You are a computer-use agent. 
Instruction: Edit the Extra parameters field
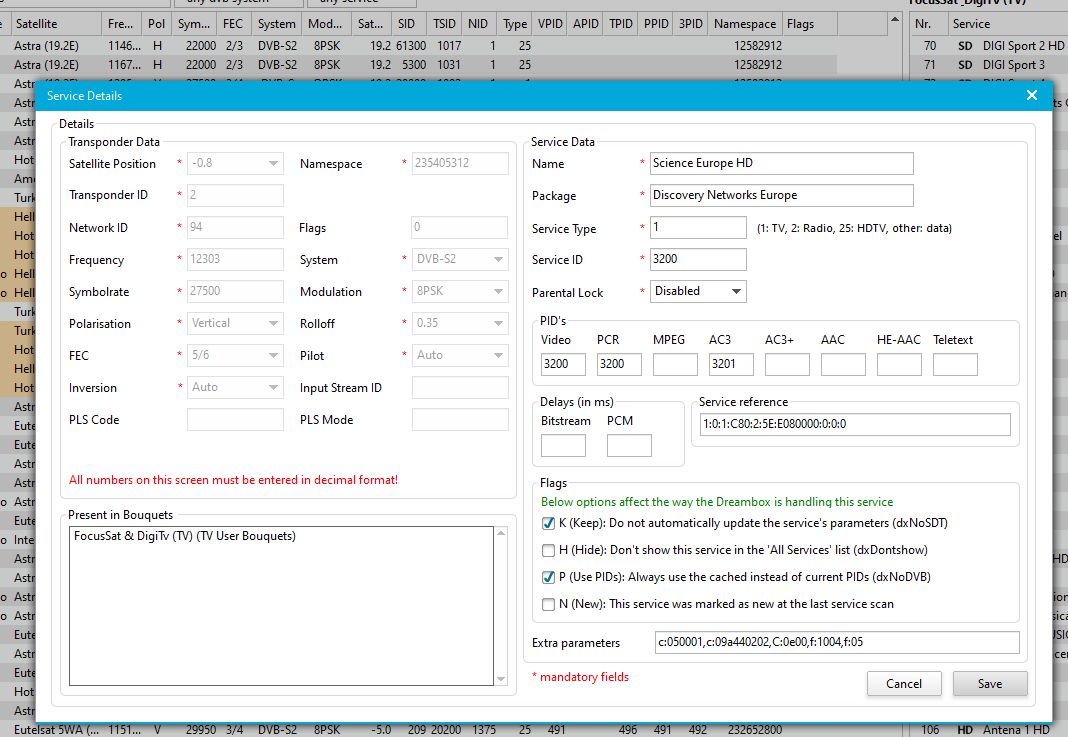coord(837,642)
